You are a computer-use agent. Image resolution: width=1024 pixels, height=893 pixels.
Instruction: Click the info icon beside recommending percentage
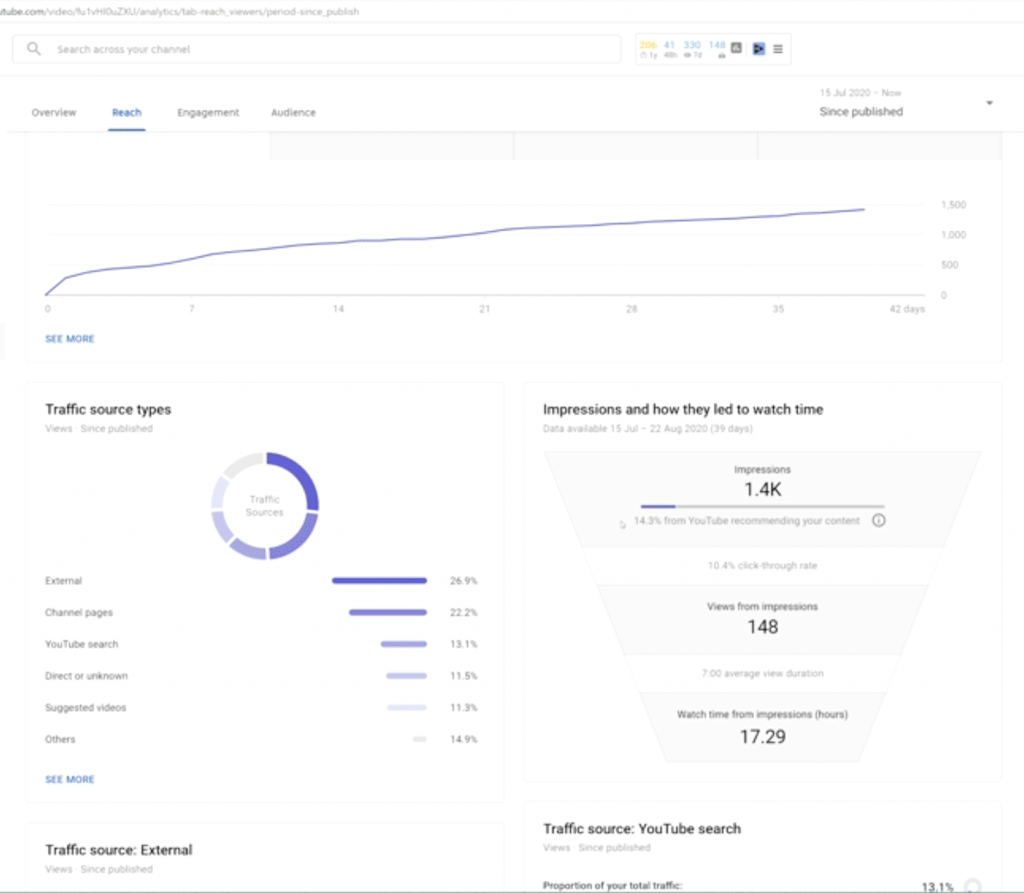coord(879,520)
